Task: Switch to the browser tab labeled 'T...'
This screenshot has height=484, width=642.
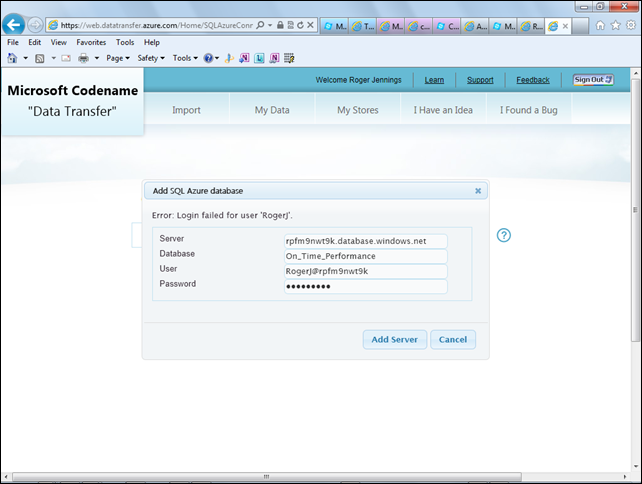Action: 363,26
